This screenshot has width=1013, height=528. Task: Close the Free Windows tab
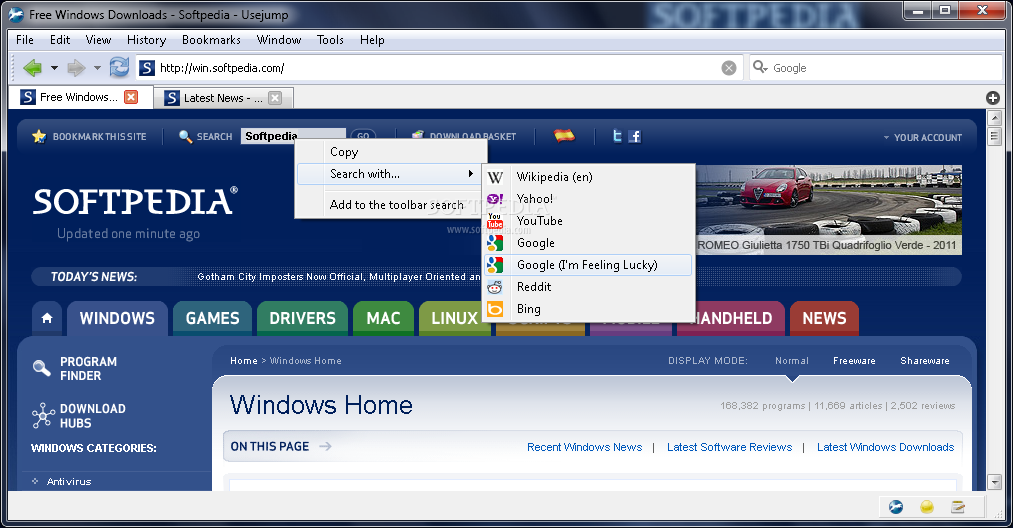point(131,97)
